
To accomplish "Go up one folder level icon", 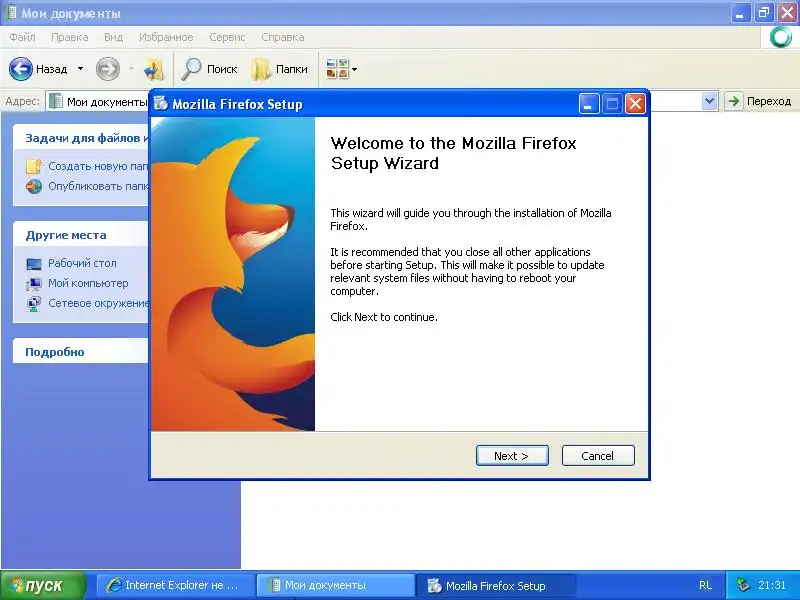I will click(x=154, y=69).
